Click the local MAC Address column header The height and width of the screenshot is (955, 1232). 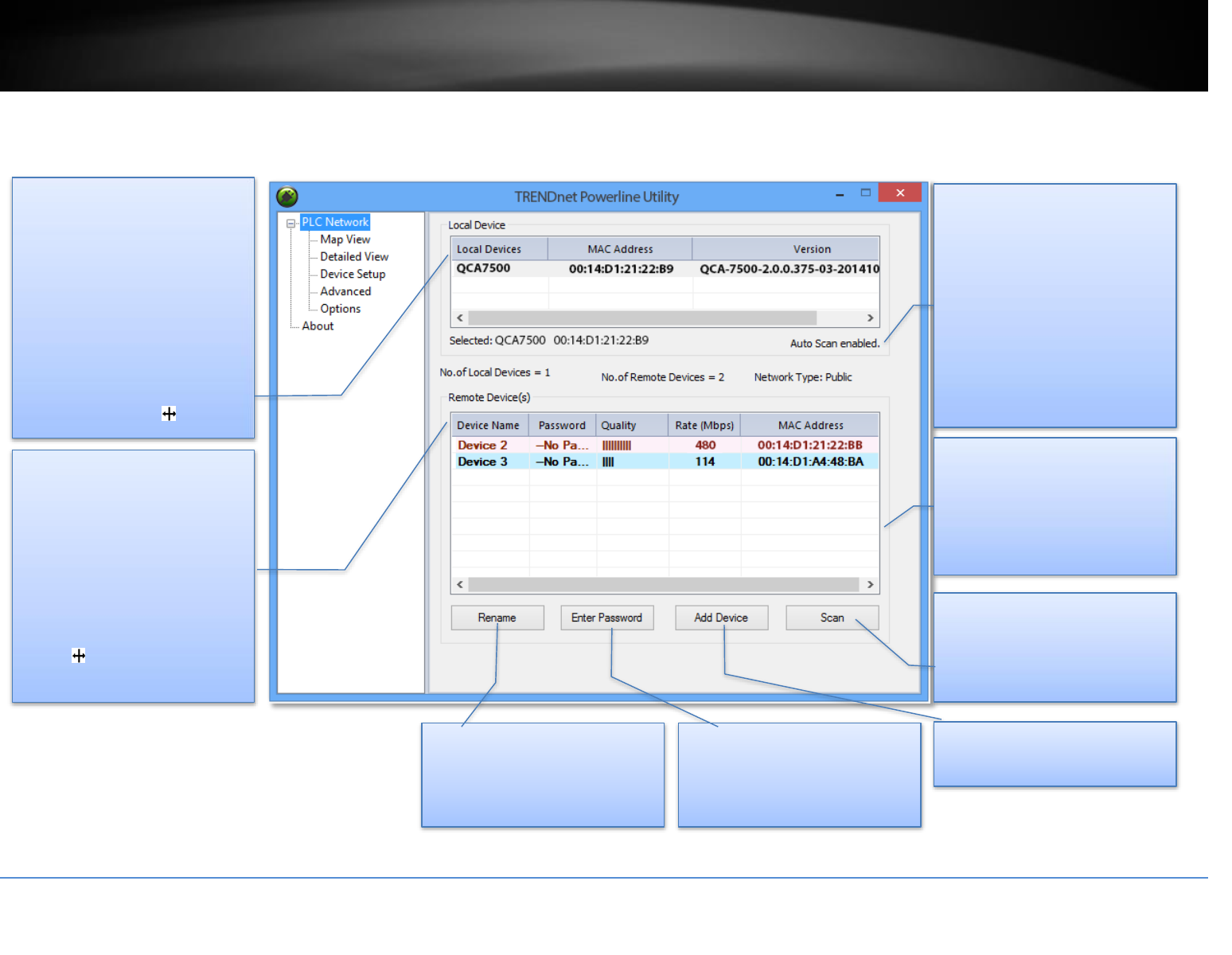(x=620, y=249)
